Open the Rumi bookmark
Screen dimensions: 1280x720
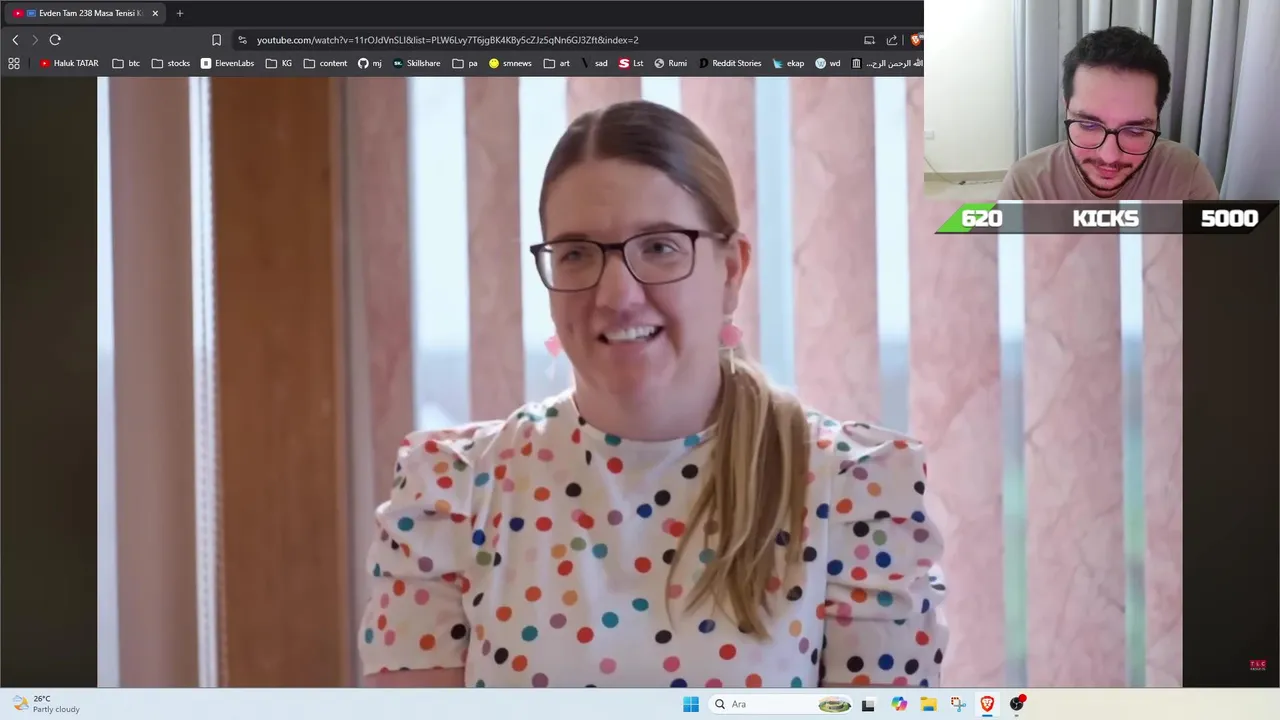point(670,63)
